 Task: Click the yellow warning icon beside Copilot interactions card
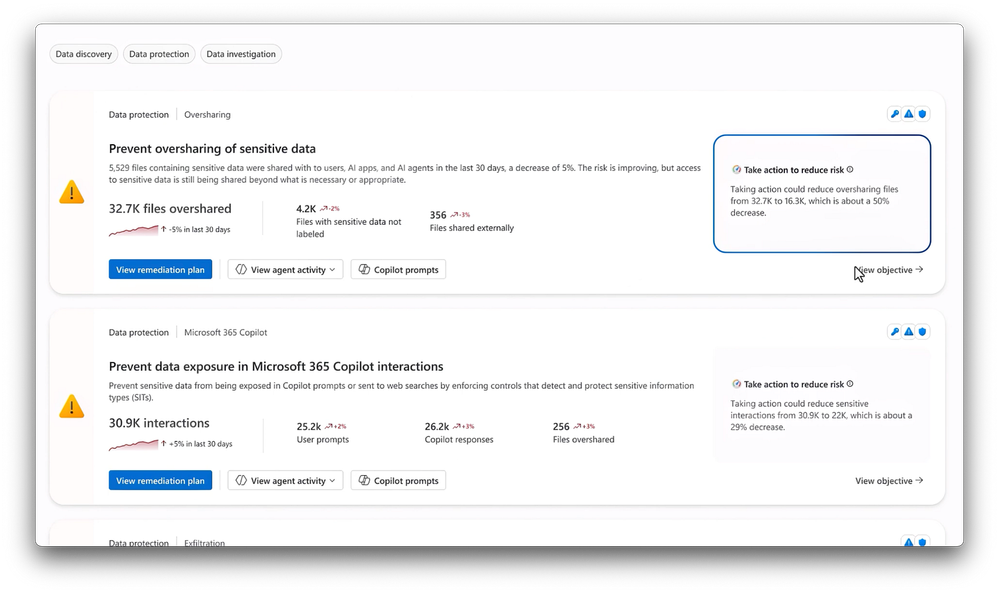pyautogui.click(x=72, y=406)
